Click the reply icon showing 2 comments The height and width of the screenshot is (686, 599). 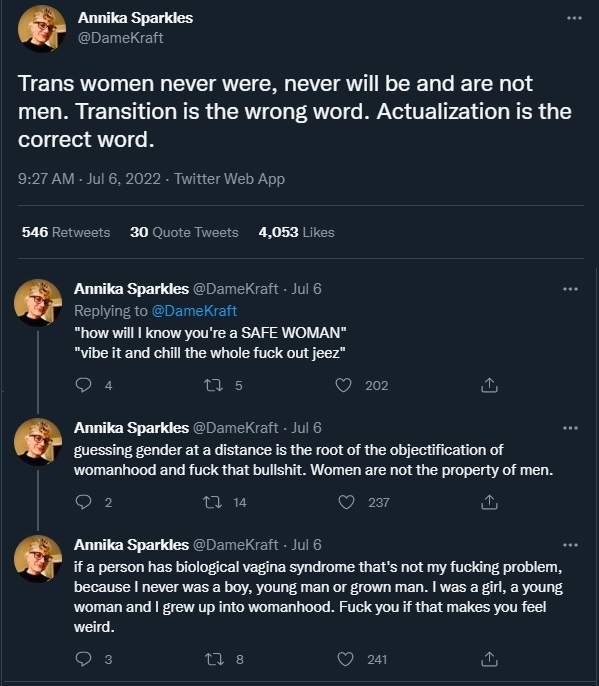tap(84, 502)
